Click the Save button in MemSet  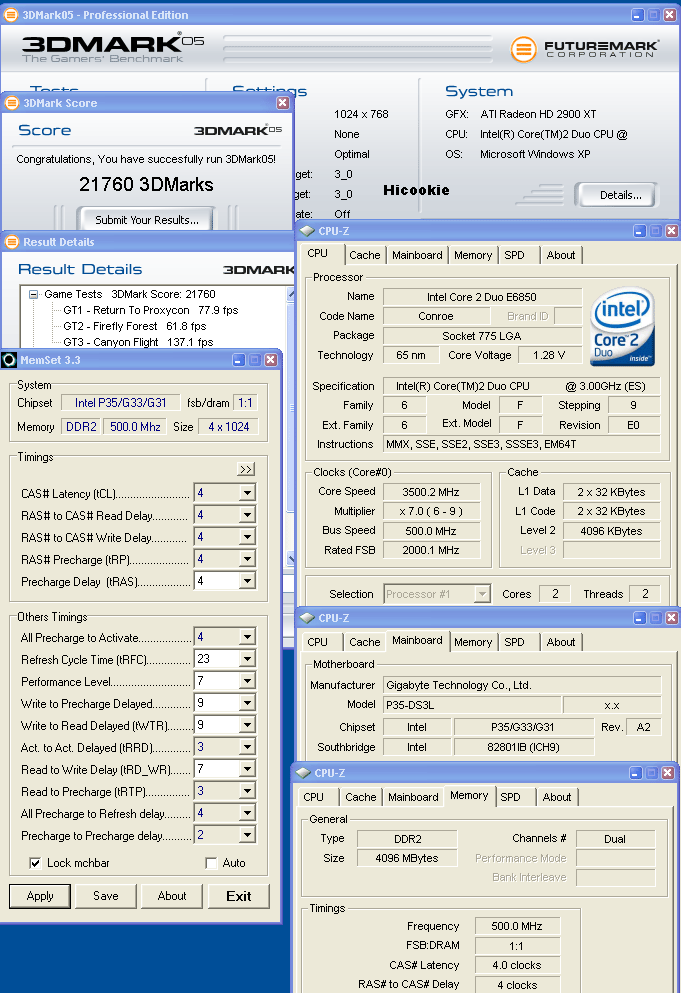pyautogui.click(x=106, y=896)
